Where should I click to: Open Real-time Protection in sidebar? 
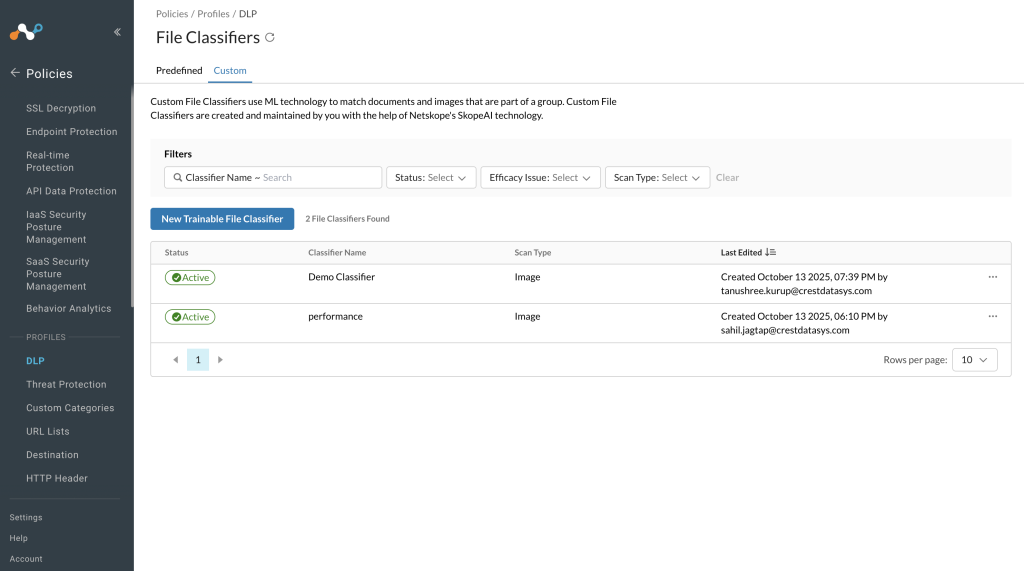tap(50, 161)
